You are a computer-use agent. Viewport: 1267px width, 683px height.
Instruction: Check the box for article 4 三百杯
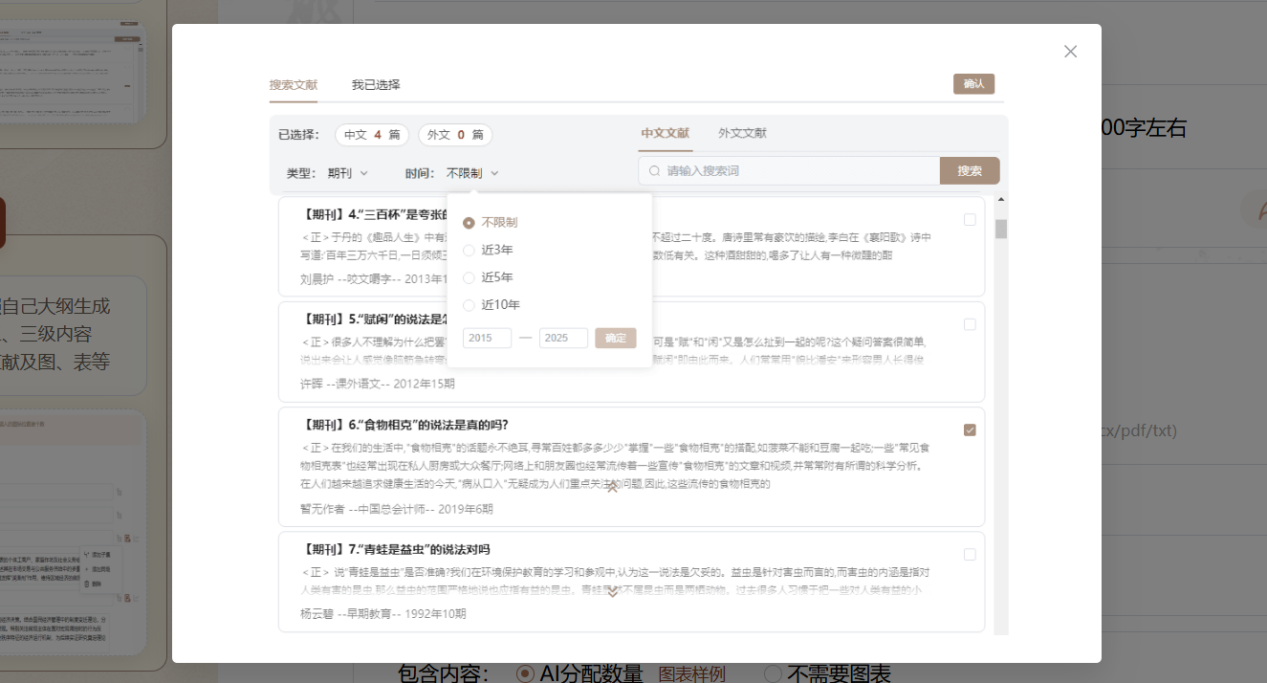pos(969,220)
